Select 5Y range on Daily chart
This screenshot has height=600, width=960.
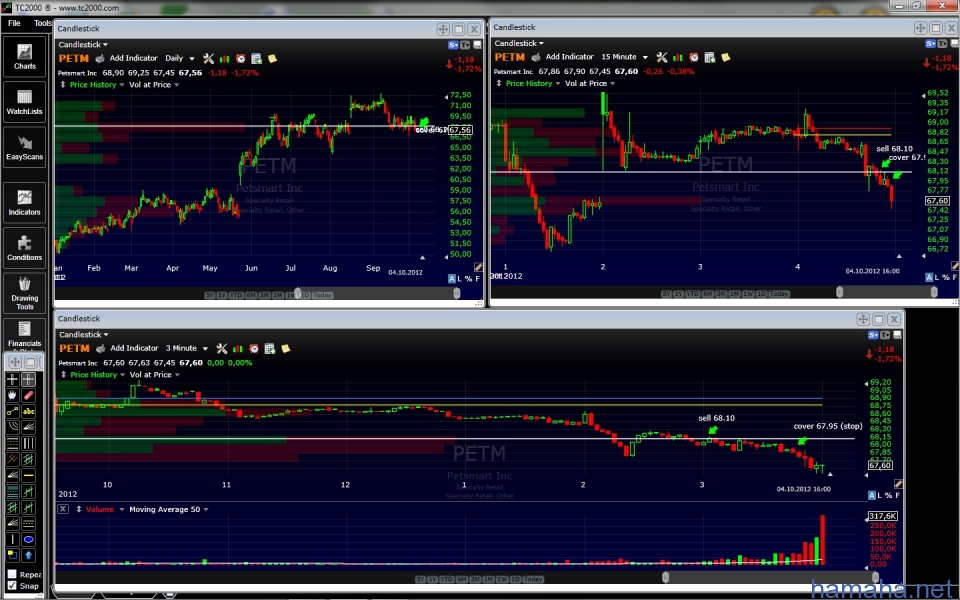[209, 295]
